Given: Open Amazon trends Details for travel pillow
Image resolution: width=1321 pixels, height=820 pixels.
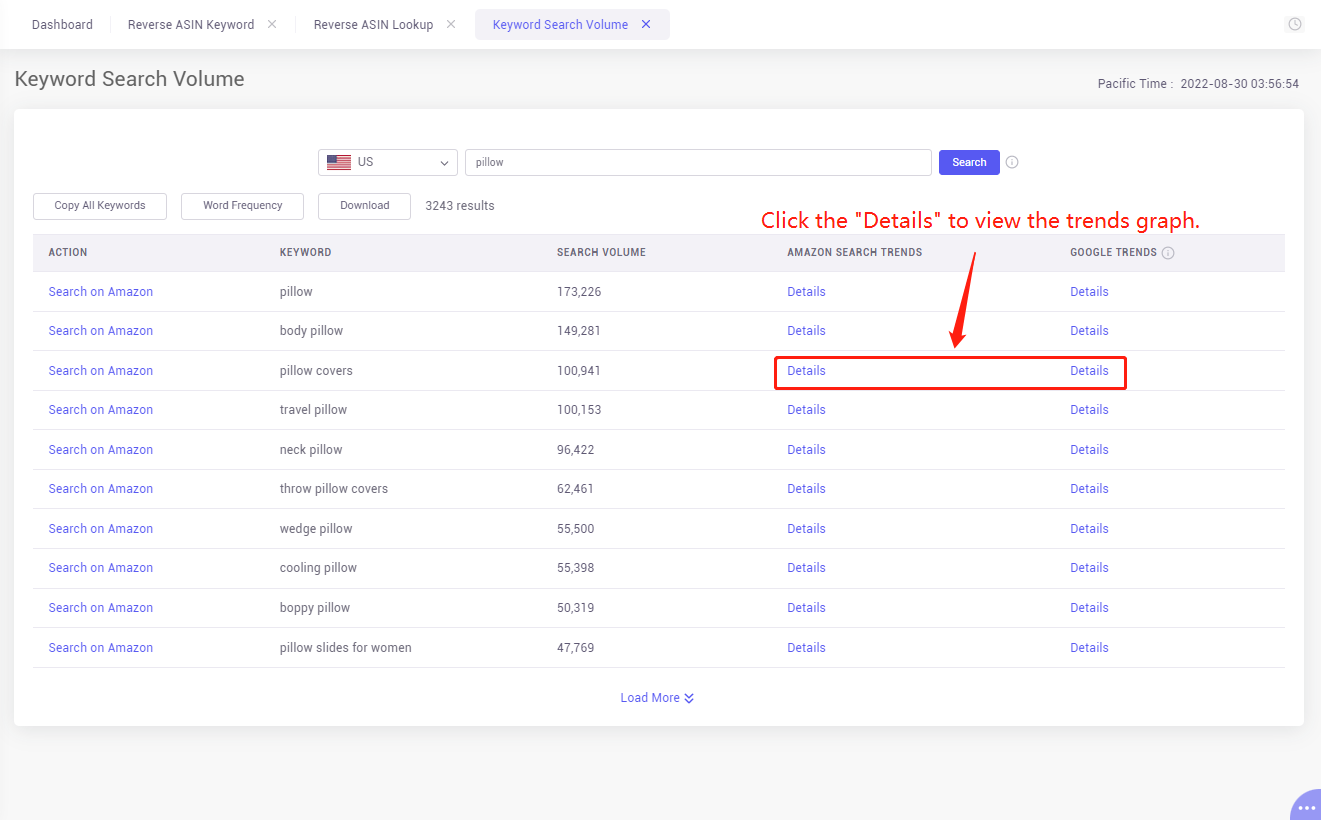Looking at the screenshot, I should [x=806, y=410].
